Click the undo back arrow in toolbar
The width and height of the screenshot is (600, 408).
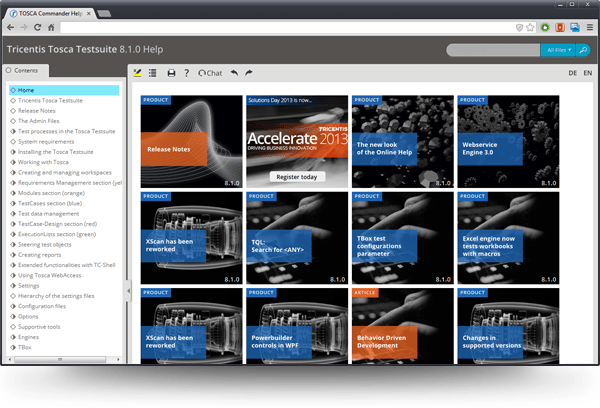pyautogui.click(x=234, y=73)
